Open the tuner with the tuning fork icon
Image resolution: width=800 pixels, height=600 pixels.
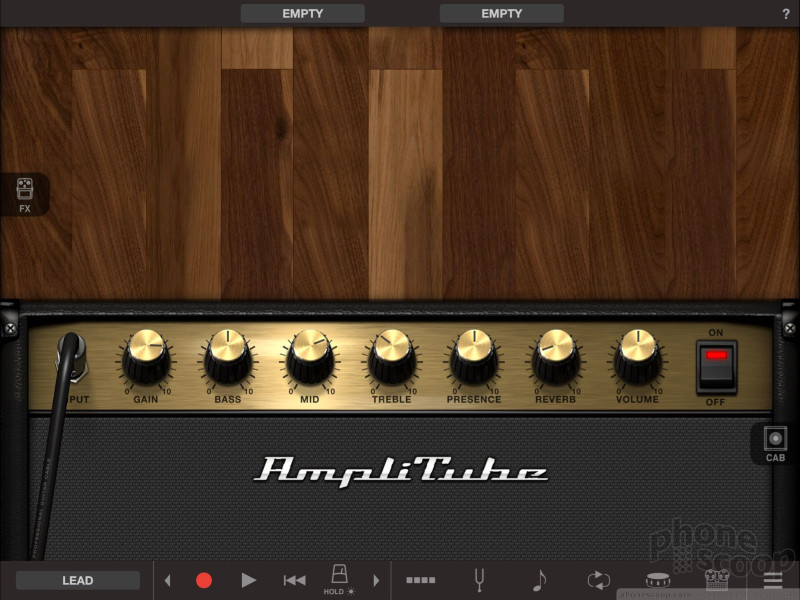click(479, 580)
